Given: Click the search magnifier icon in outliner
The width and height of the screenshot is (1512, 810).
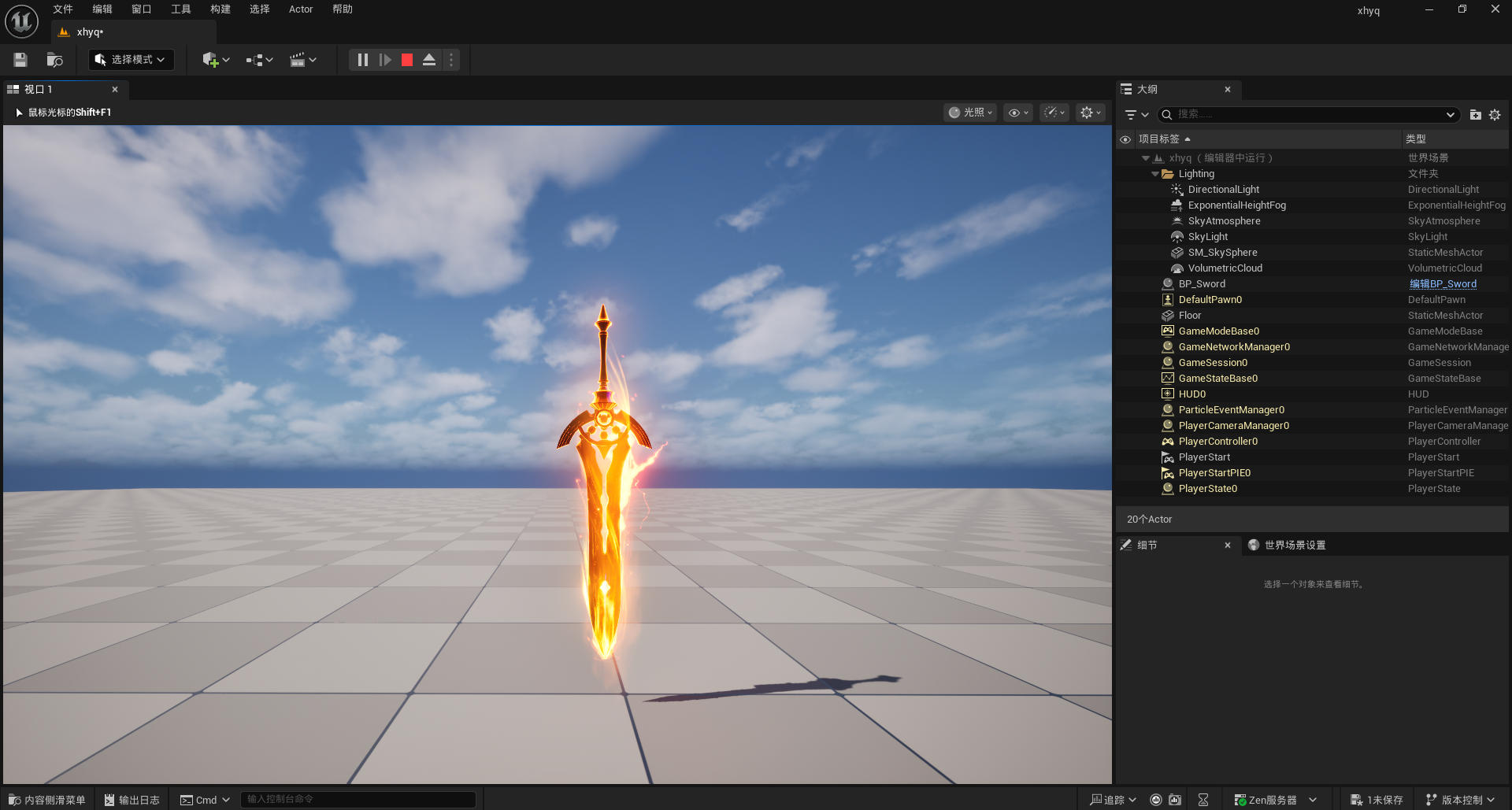Looking at the screenshot, I should [1167, 115].
